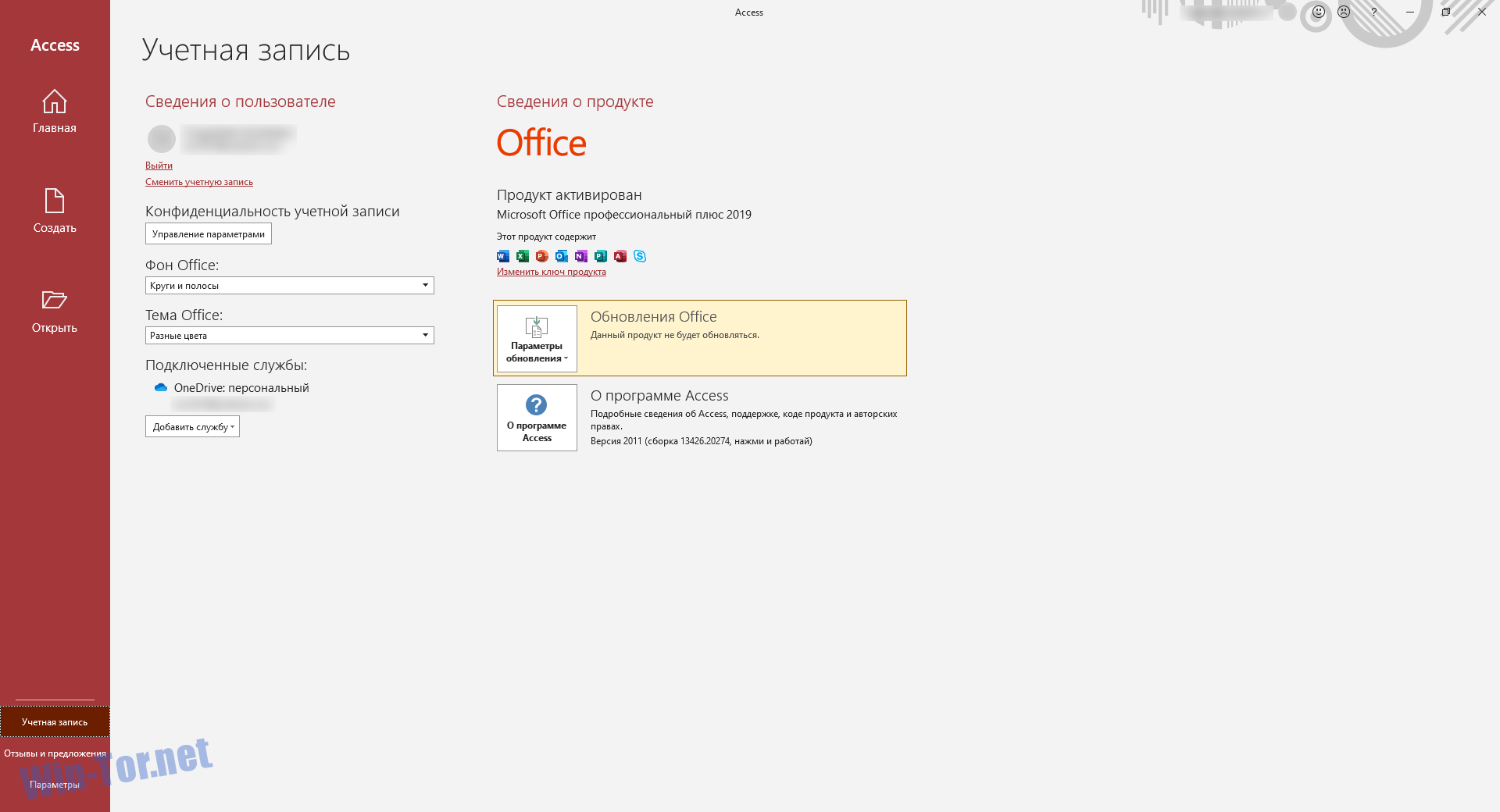This screenshot has width=1500, height=812.
Task: Open the Создать new database page
Action: click(55, 211)
